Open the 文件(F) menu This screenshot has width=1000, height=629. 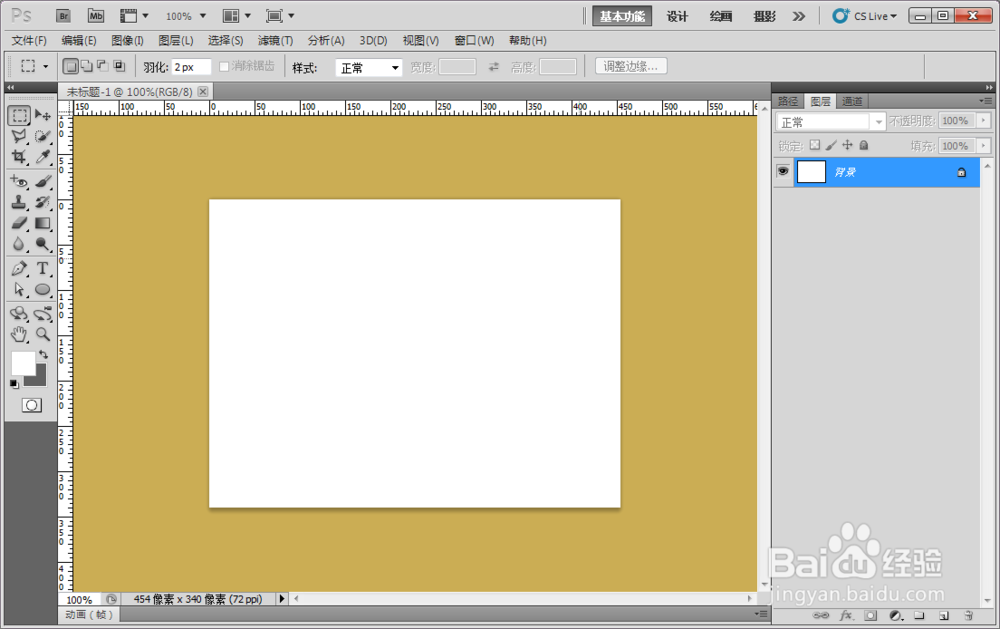tap(29, 41)
